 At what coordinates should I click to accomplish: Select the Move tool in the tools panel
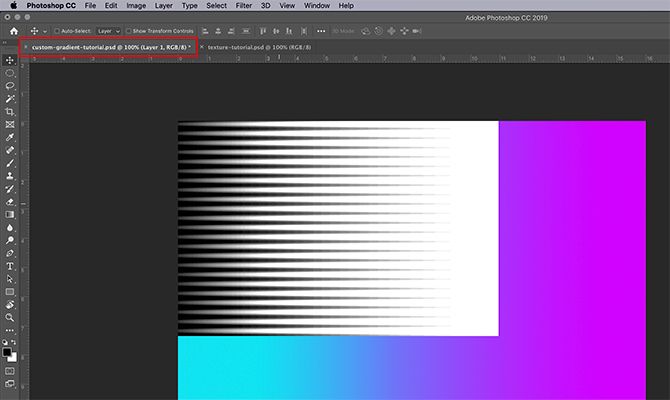pos(10,60)
